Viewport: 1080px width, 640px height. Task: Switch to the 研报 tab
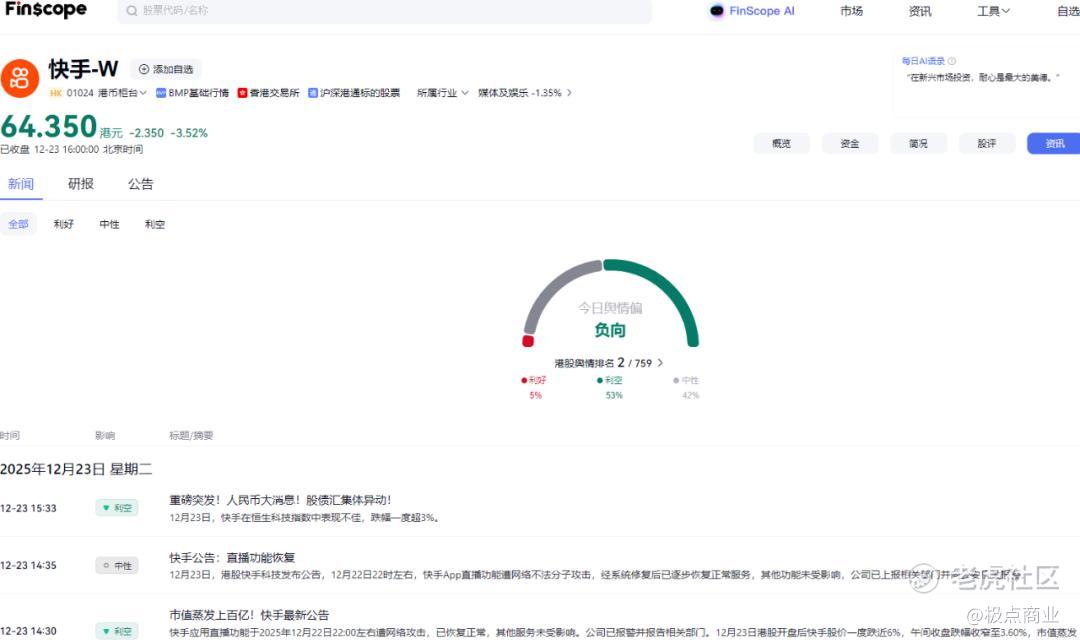[81, 184]
